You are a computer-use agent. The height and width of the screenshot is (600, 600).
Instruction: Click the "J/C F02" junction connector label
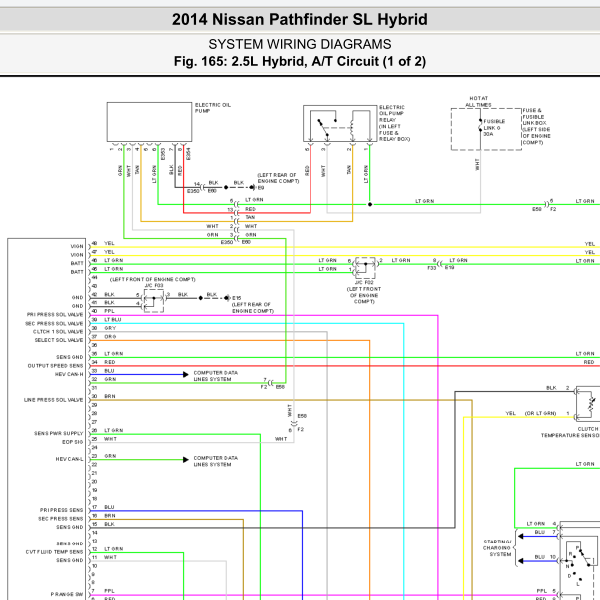tap(364, 282)
